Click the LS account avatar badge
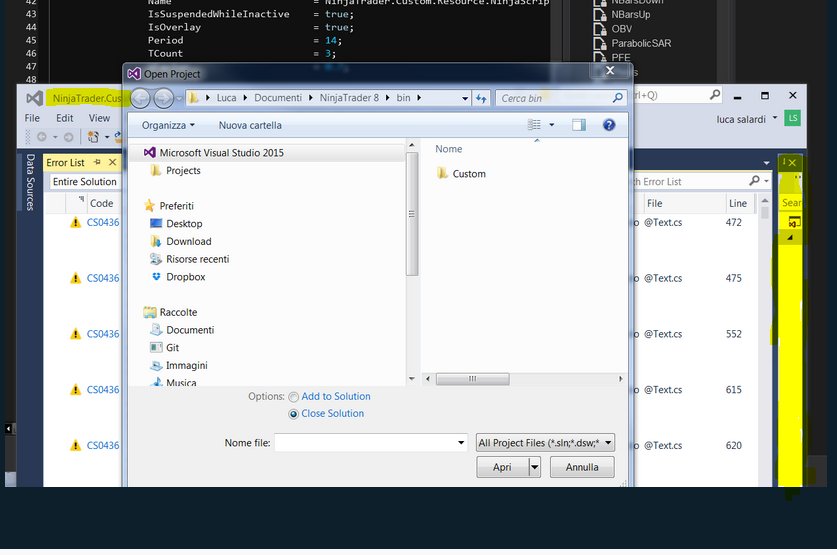 [793, 118]
